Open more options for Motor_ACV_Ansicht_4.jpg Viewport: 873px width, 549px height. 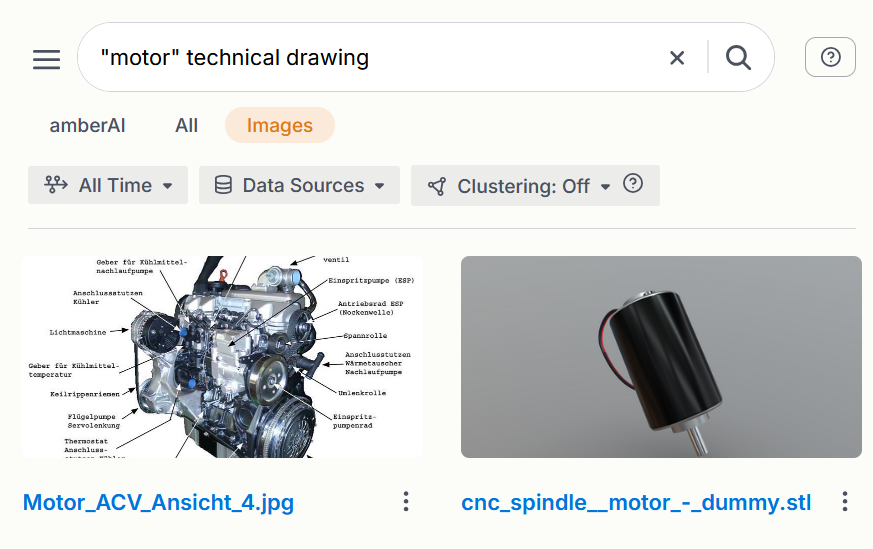tap(405, 501)
